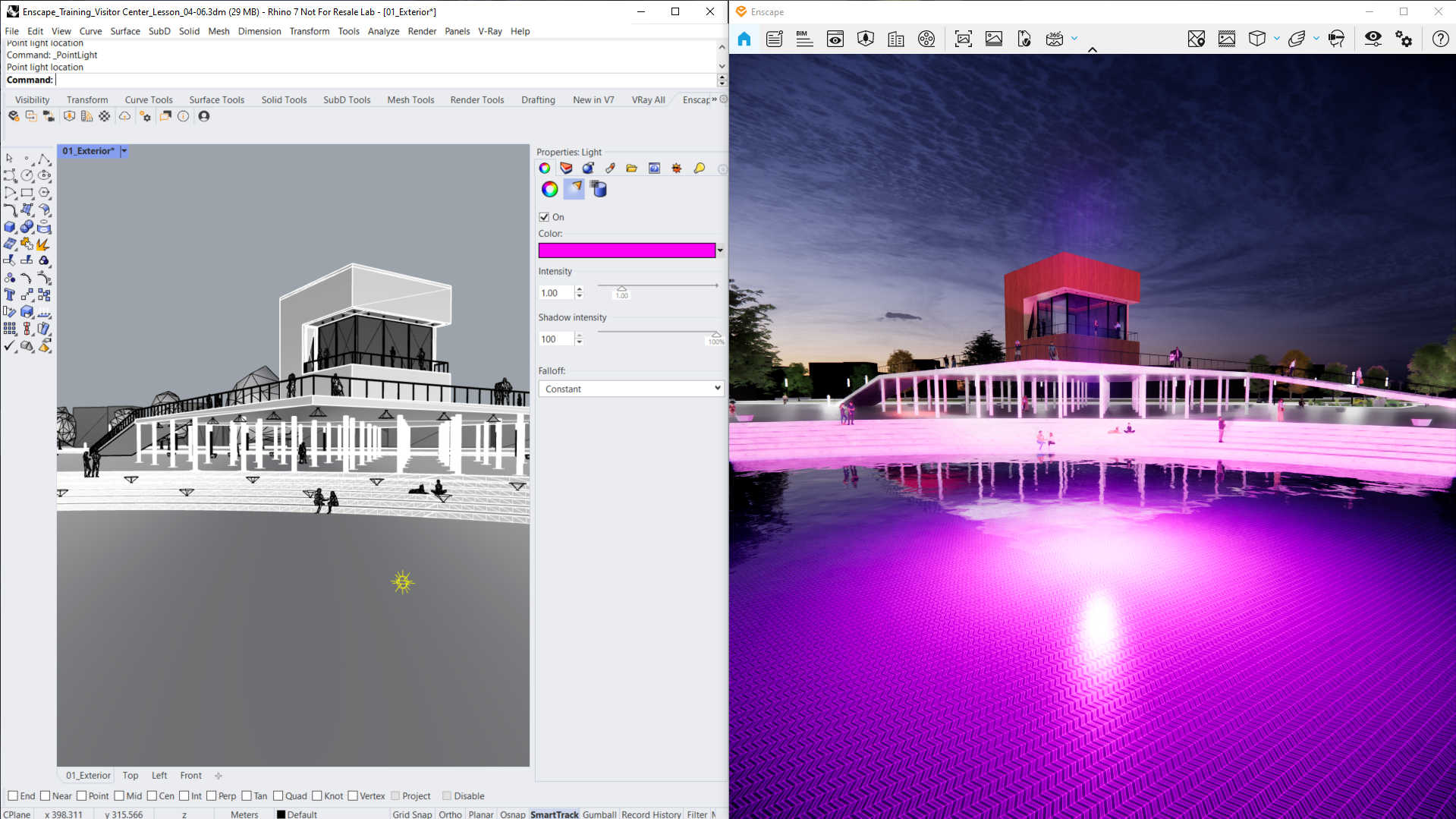Switch to the Mesh Tools tab
The height and width of the screenshot is (819, 1456).
(x=410, y=99)
